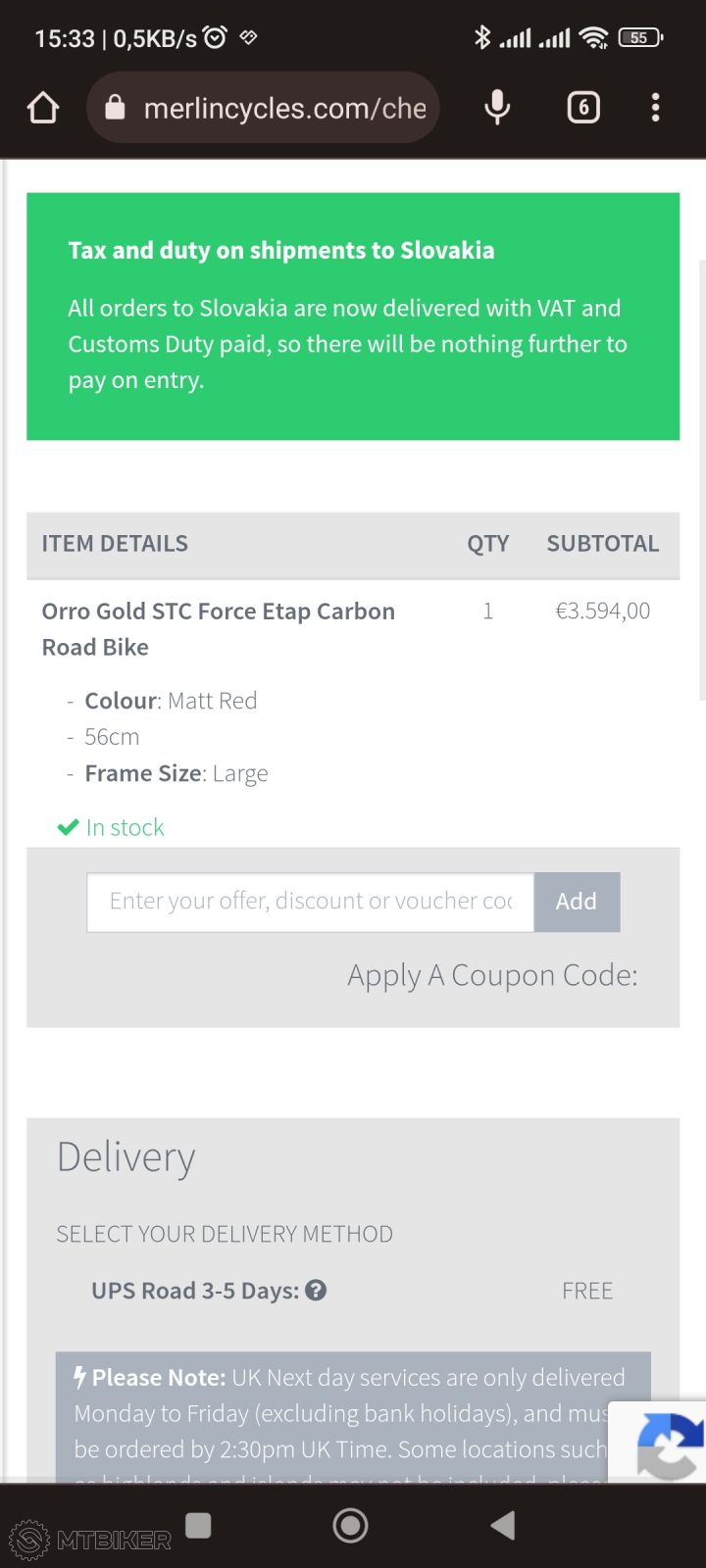
Task: Tap the Wi-Fi status icon
Action: point(593,38)
